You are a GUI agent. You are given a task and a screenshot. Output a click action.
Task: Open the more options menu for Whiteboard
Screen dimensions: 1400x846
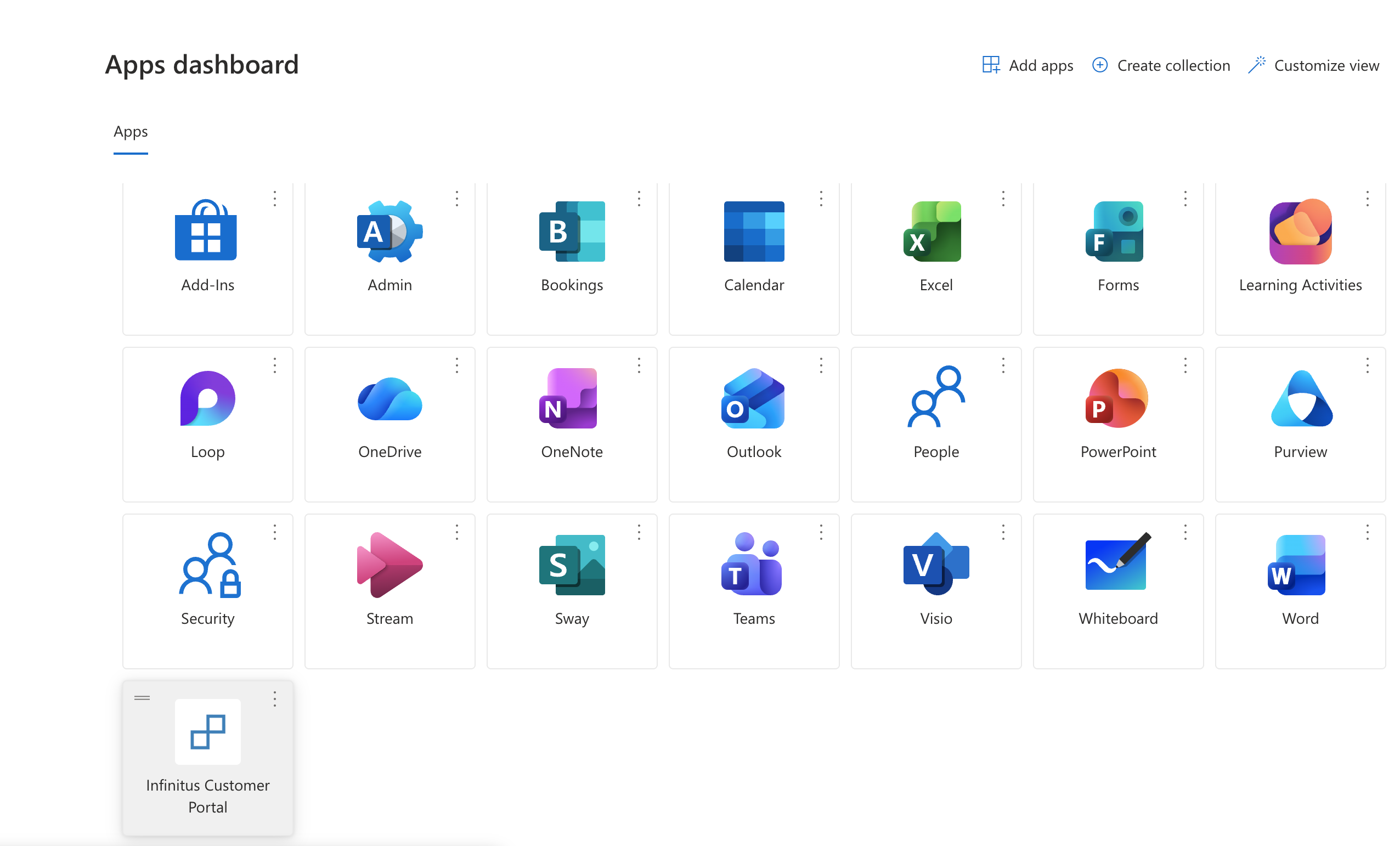tap(1185, 532)
